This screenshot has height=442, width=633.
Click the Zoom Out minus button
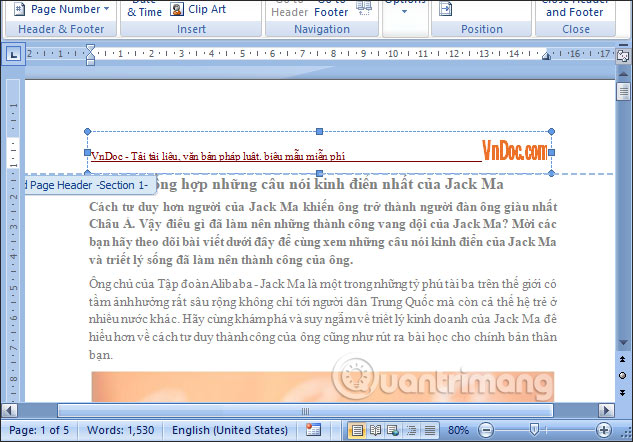486,430
